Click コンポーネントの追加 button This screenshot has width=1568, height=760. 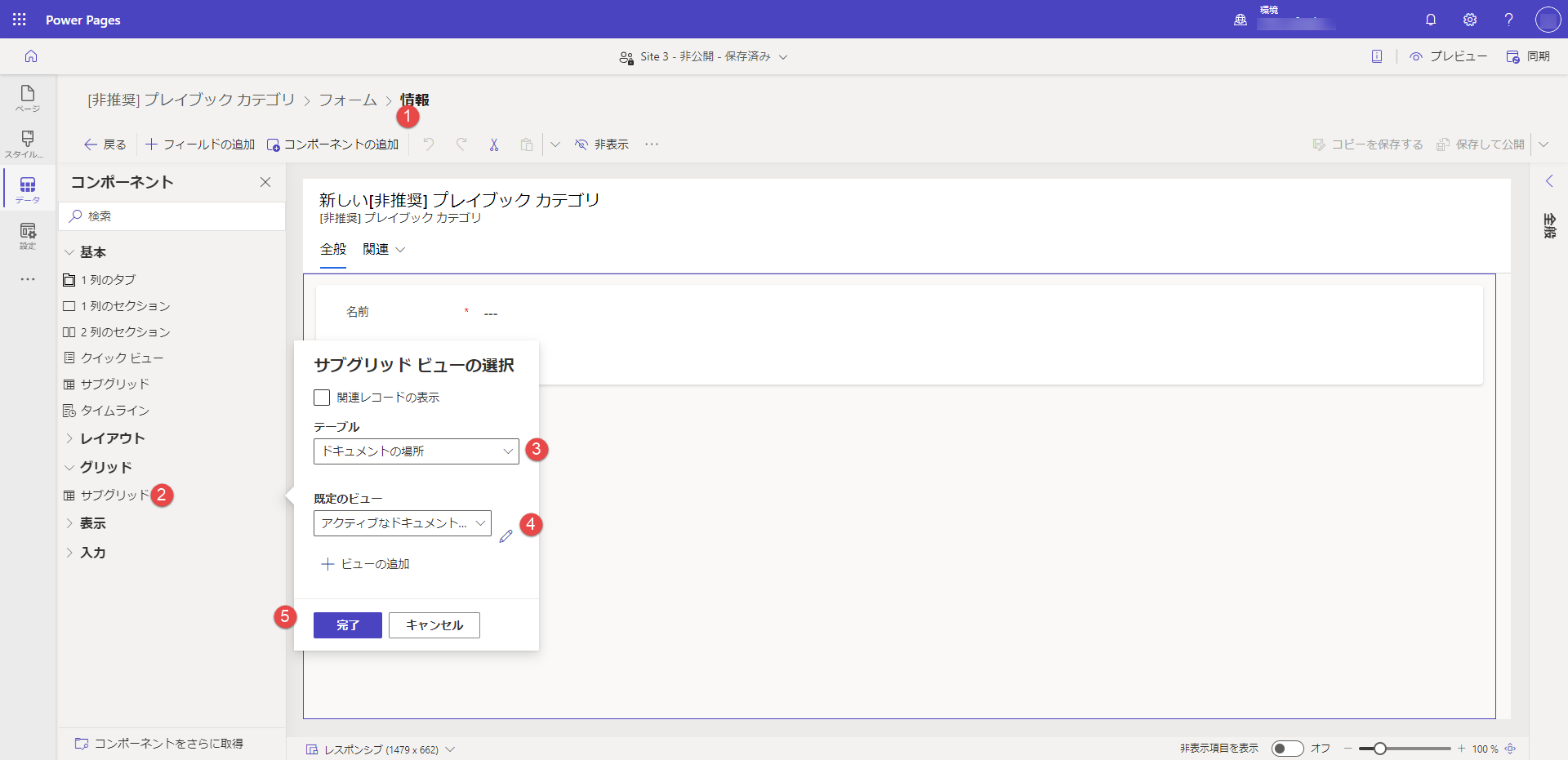pos(333,144)
